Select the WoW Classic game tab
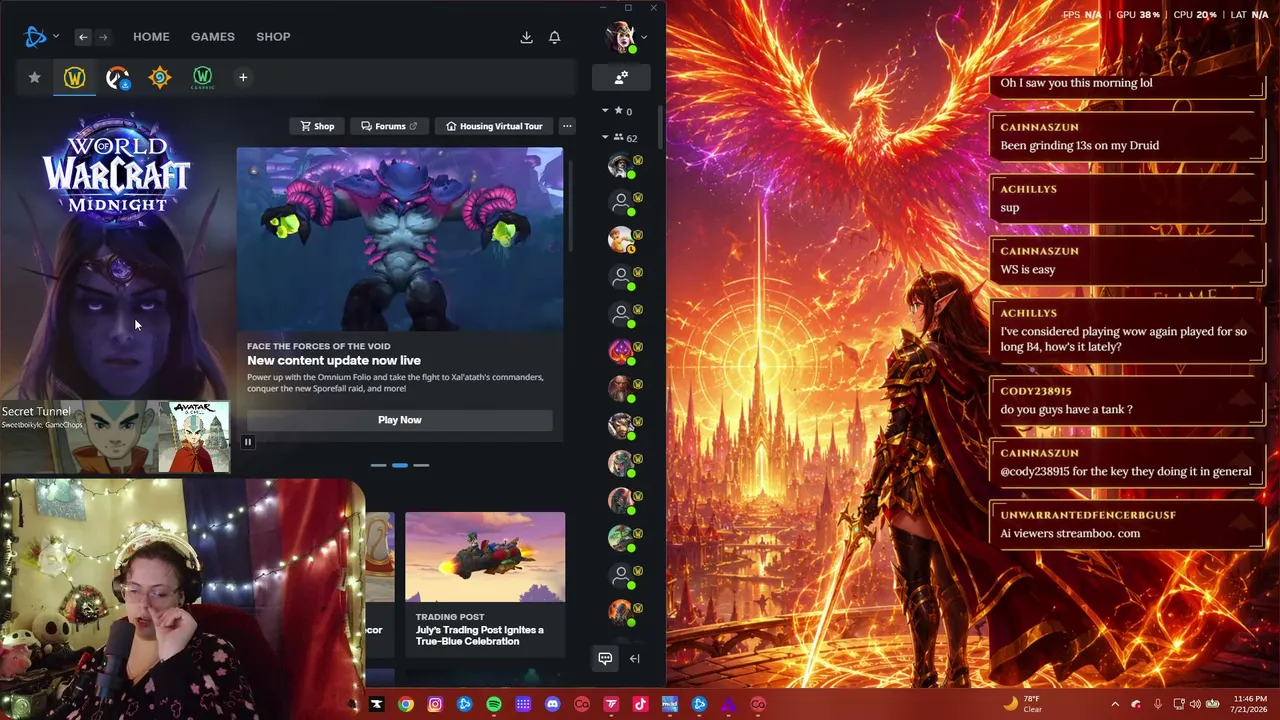Image resolution: width=1280 pixels, height=720 pixels. tap(203, 77)
